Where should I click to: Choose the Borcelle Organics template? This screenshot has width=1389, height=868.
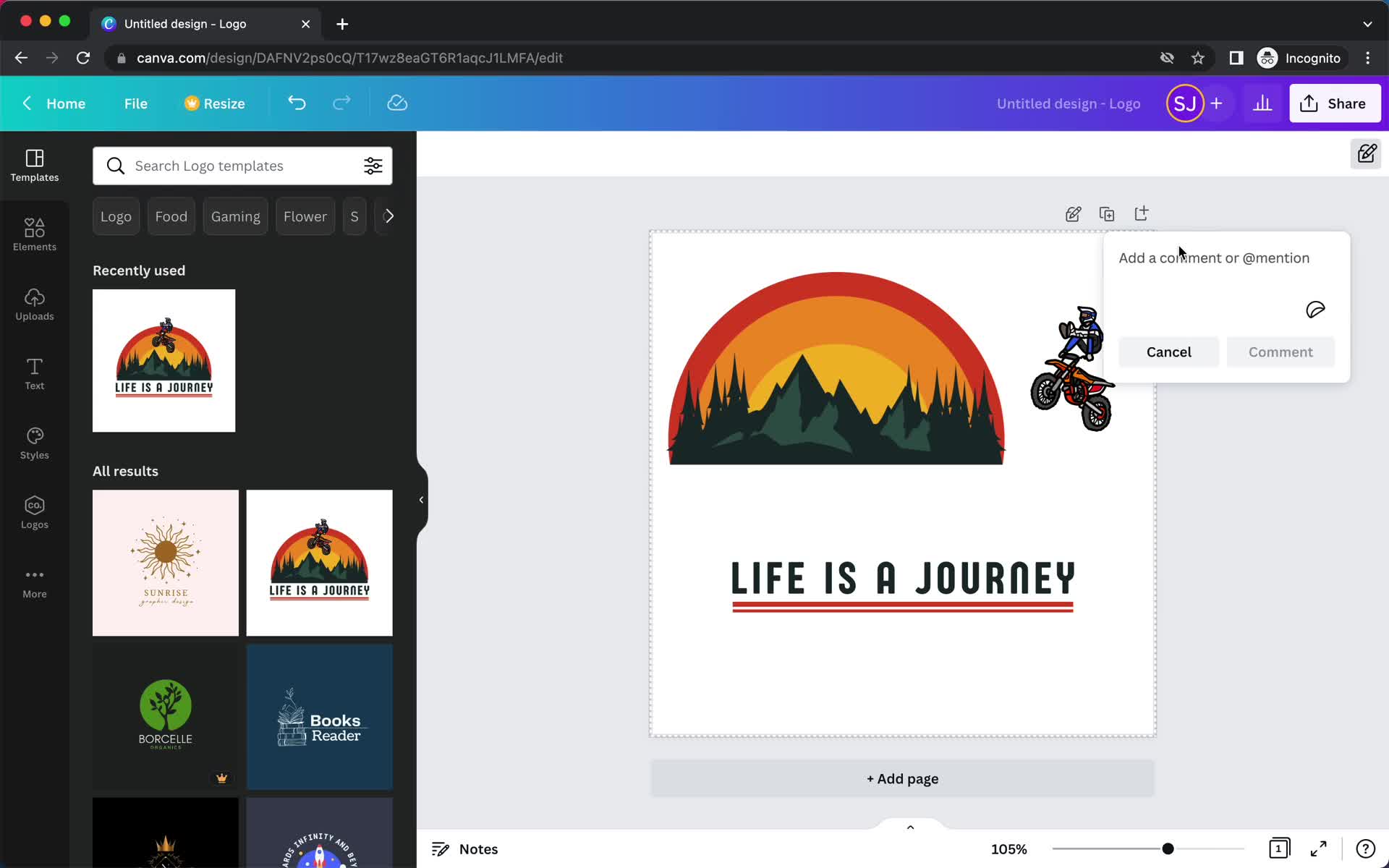166,717
